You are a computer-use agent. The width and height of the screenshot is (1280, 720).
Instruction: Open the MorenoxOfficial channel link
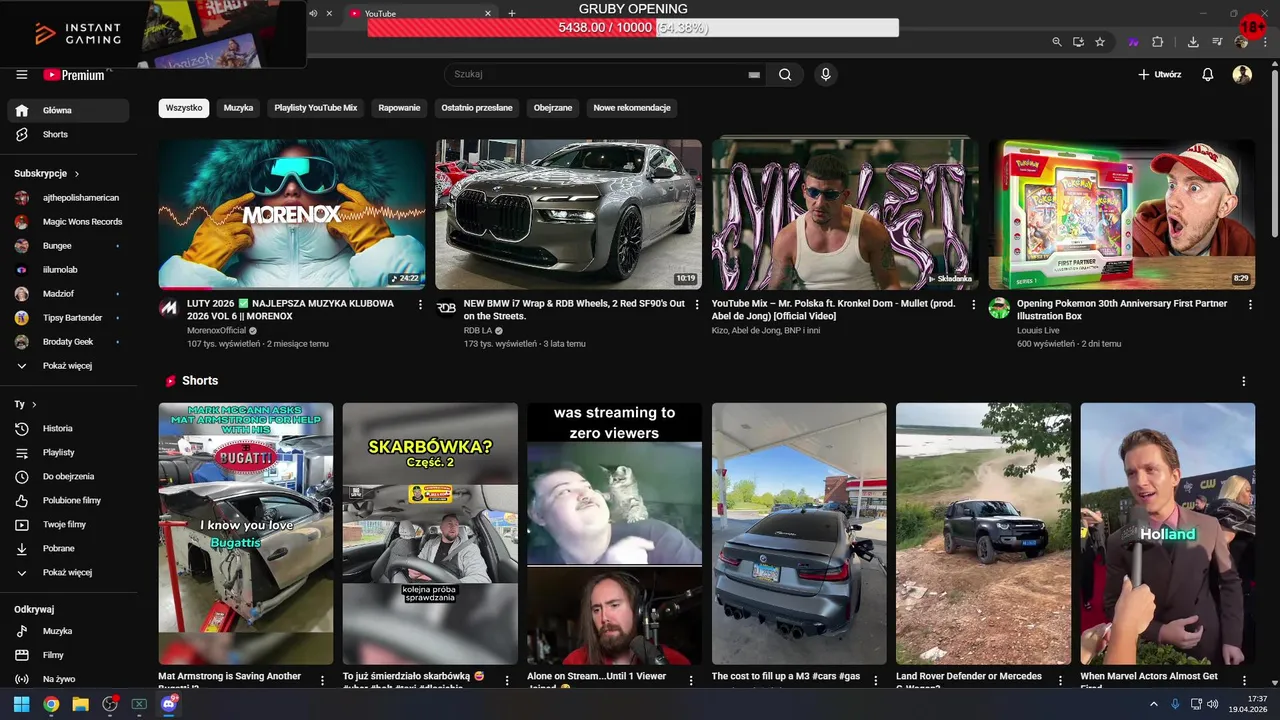216,330
